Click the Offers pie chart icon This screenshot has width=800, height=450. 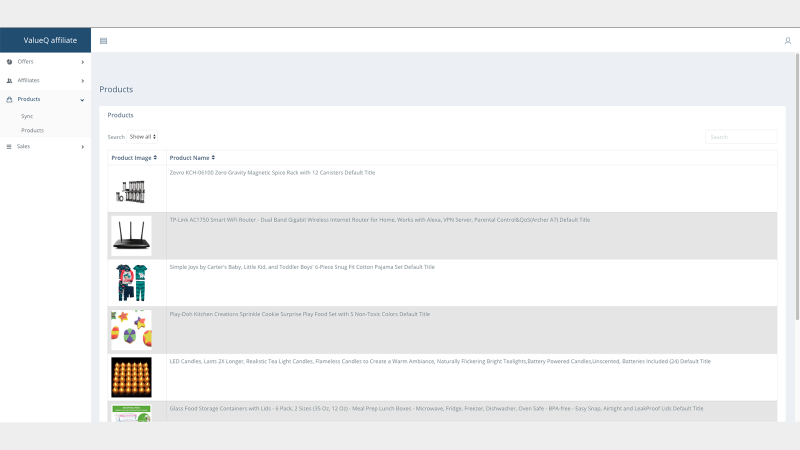click(x=9, y=62)
